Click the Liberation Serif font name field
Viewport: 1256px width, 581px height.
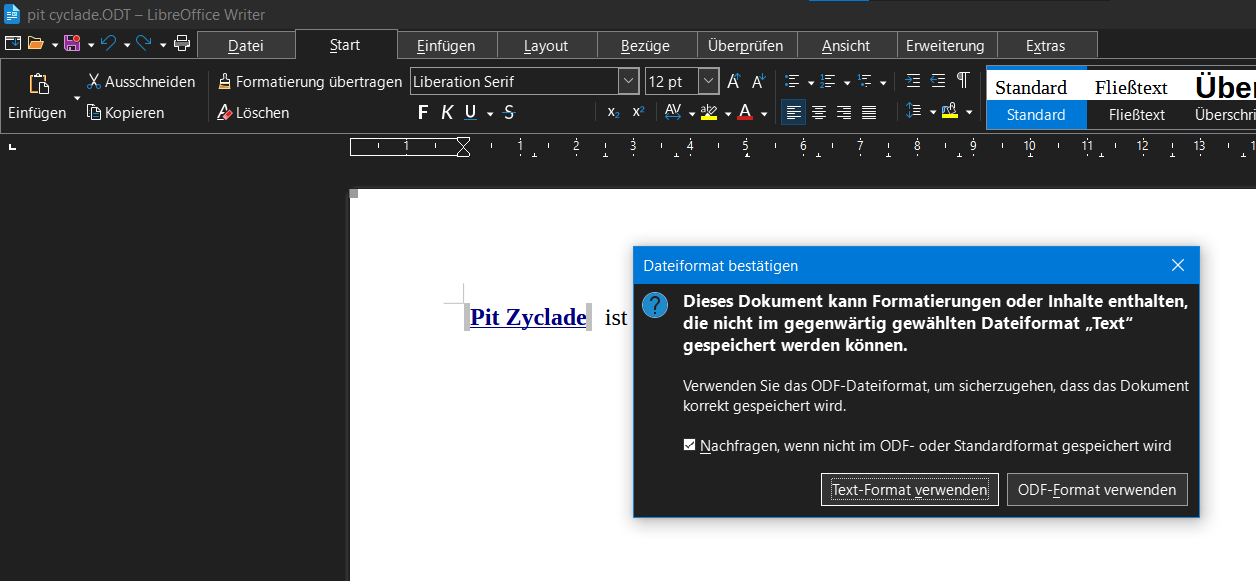[514, 82]
